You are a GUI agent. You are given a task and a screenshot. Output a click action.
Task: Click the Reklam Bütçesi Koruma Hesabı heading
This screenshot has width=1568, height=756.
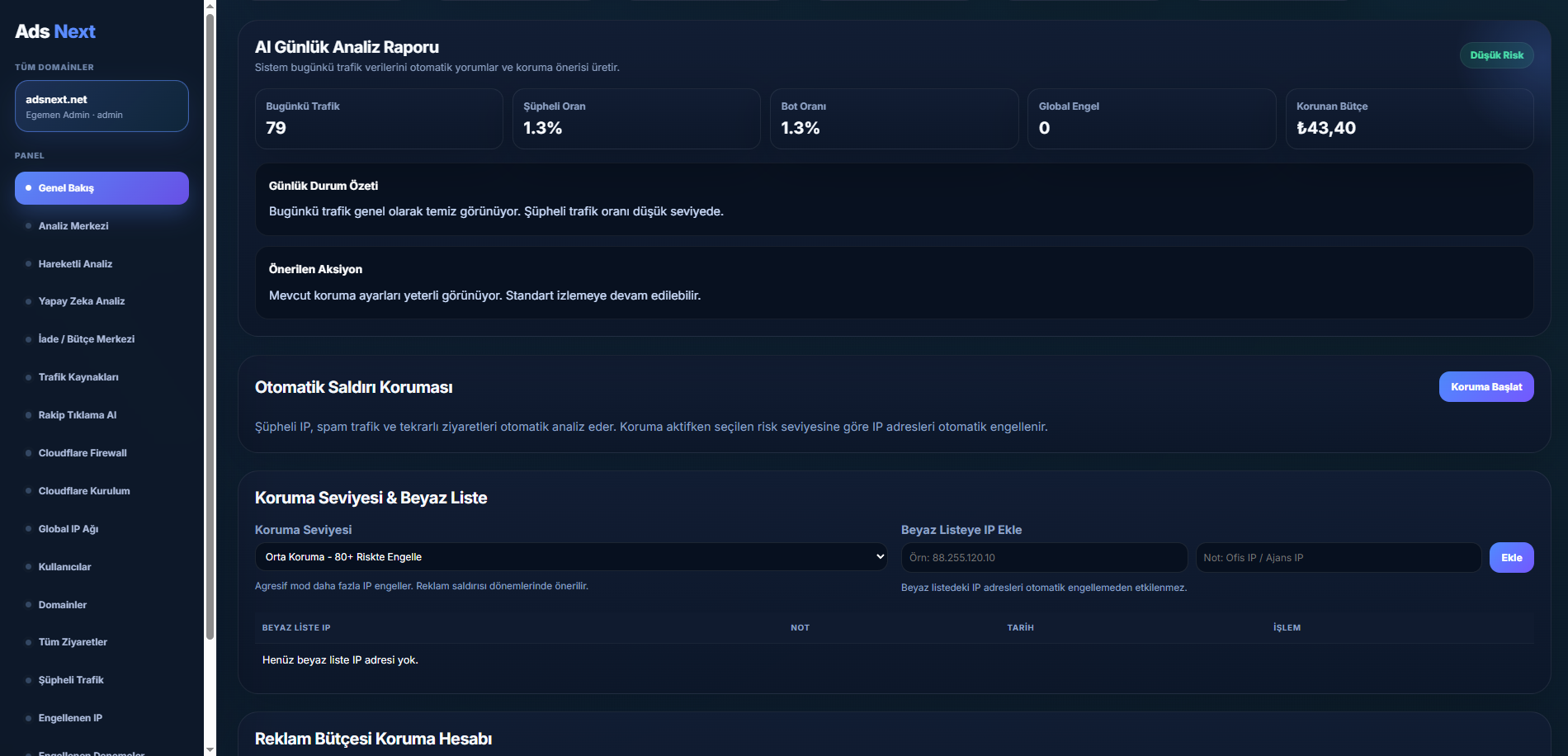tap(373, 739)
